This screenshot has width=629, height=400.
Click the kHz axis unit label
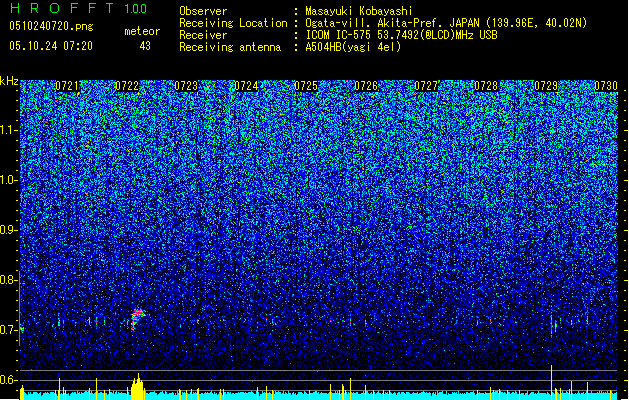(x=9, y=81)
